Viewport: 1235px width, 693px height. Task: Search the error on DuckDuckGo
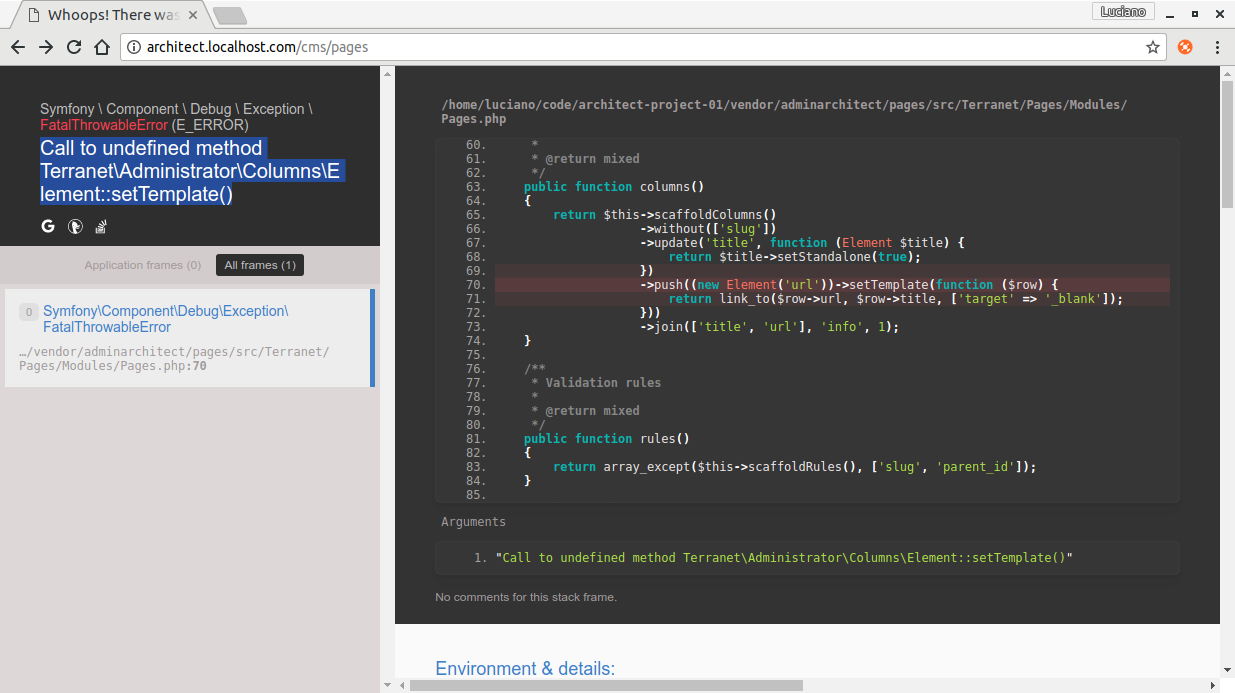pos(75,226)
